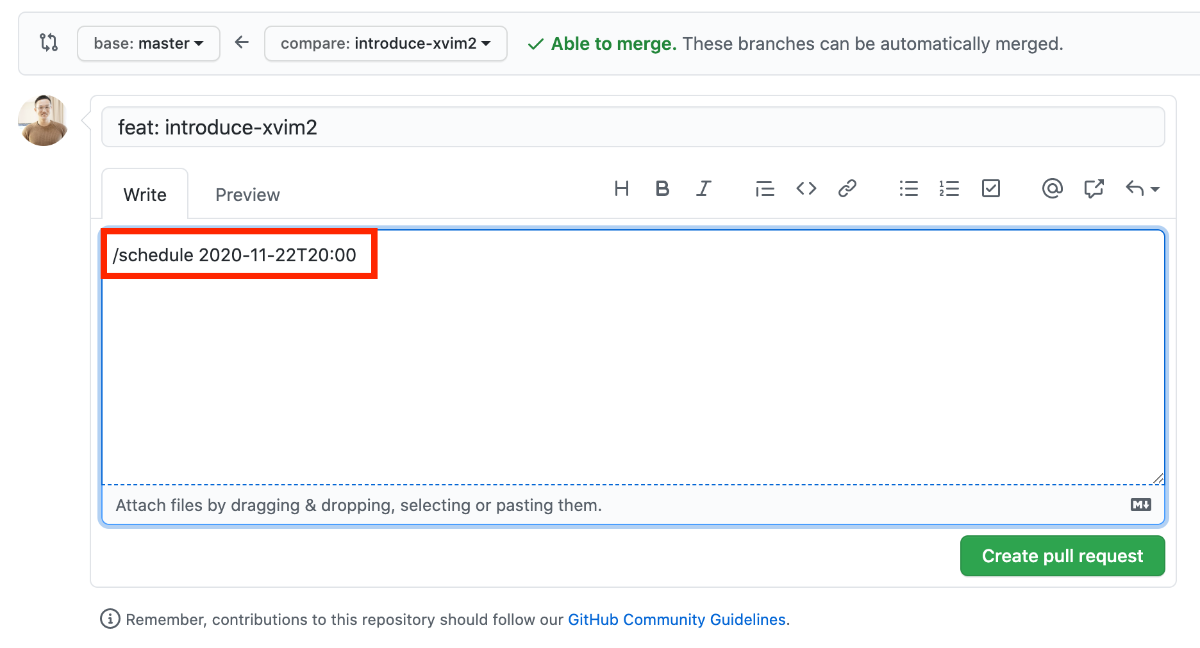
Task: Reference an issue or pull request icon
Action: 1094,188
